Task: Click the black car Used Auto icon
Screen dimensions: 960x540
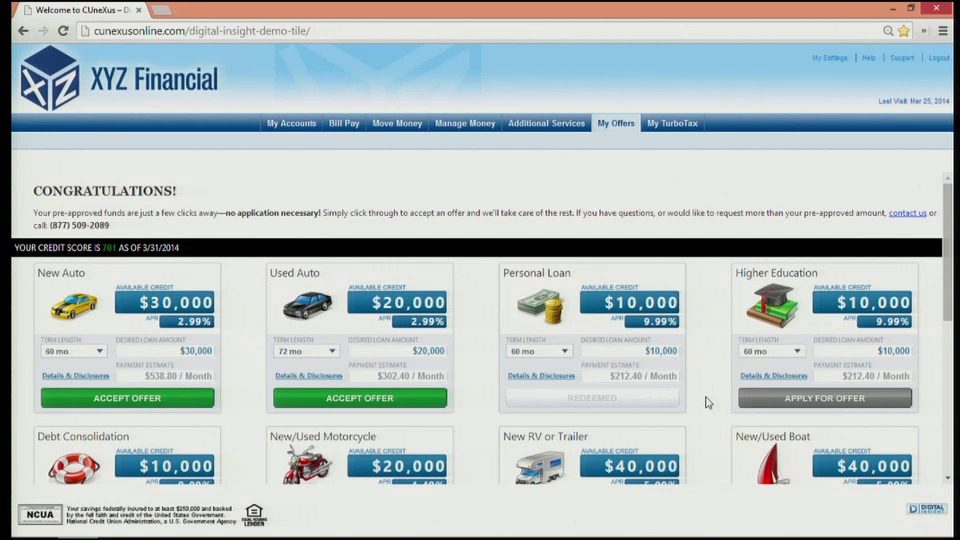Action: point(307,305)
